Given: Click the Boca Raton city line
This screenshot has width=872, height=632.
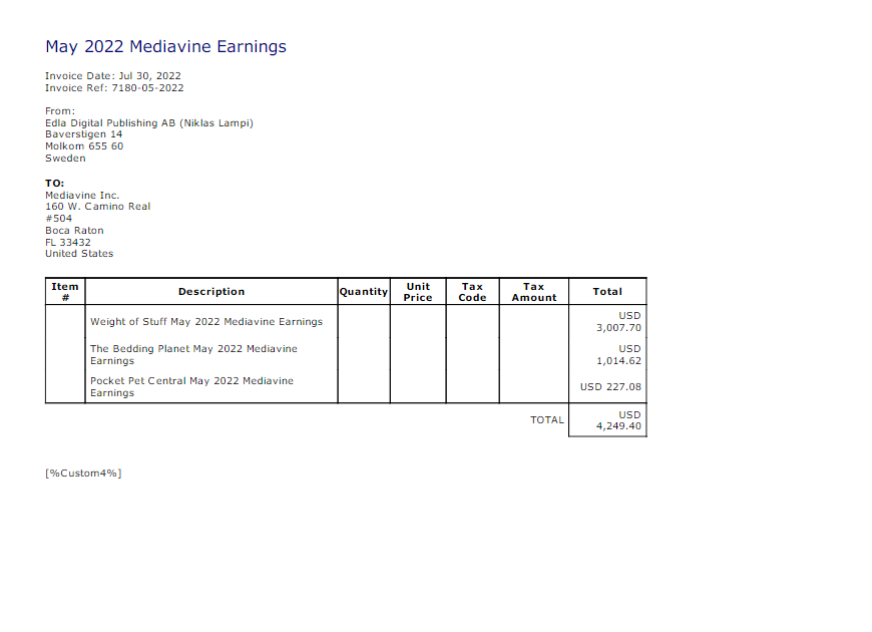Looking at the screenshot, I should pyautogui.click(x=74, y=230).
